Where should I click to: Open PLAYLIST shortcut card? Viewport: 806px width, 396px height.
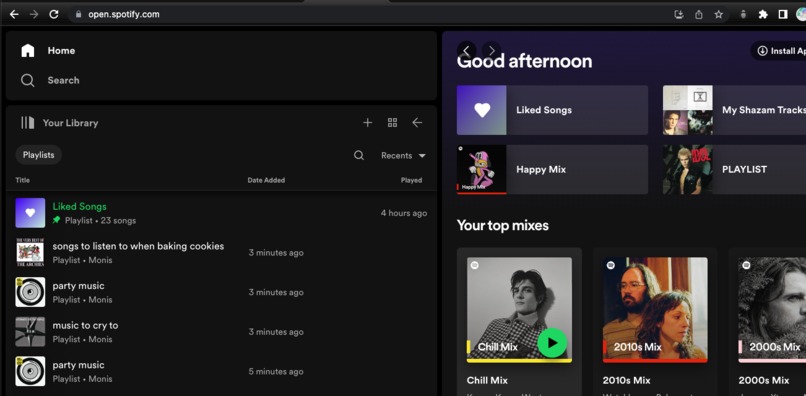(x=735, y=169)
